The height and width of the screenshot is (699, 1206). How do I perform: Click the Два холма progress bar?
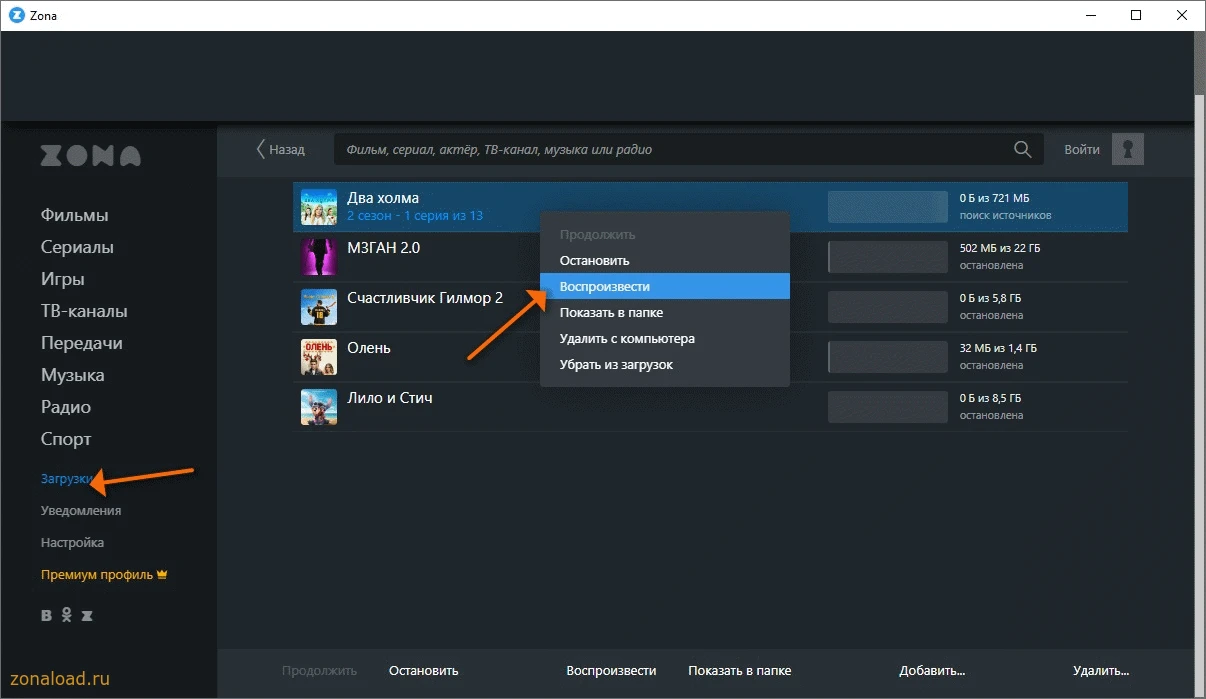click(888, 207)
